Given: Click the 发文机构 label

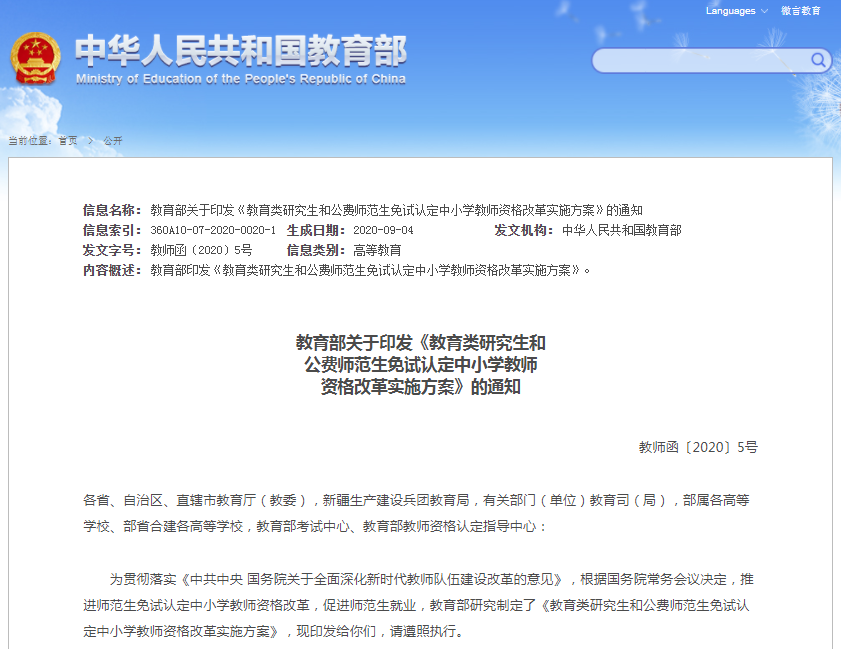Looking at the screenshot, I should tap(524, 230).
